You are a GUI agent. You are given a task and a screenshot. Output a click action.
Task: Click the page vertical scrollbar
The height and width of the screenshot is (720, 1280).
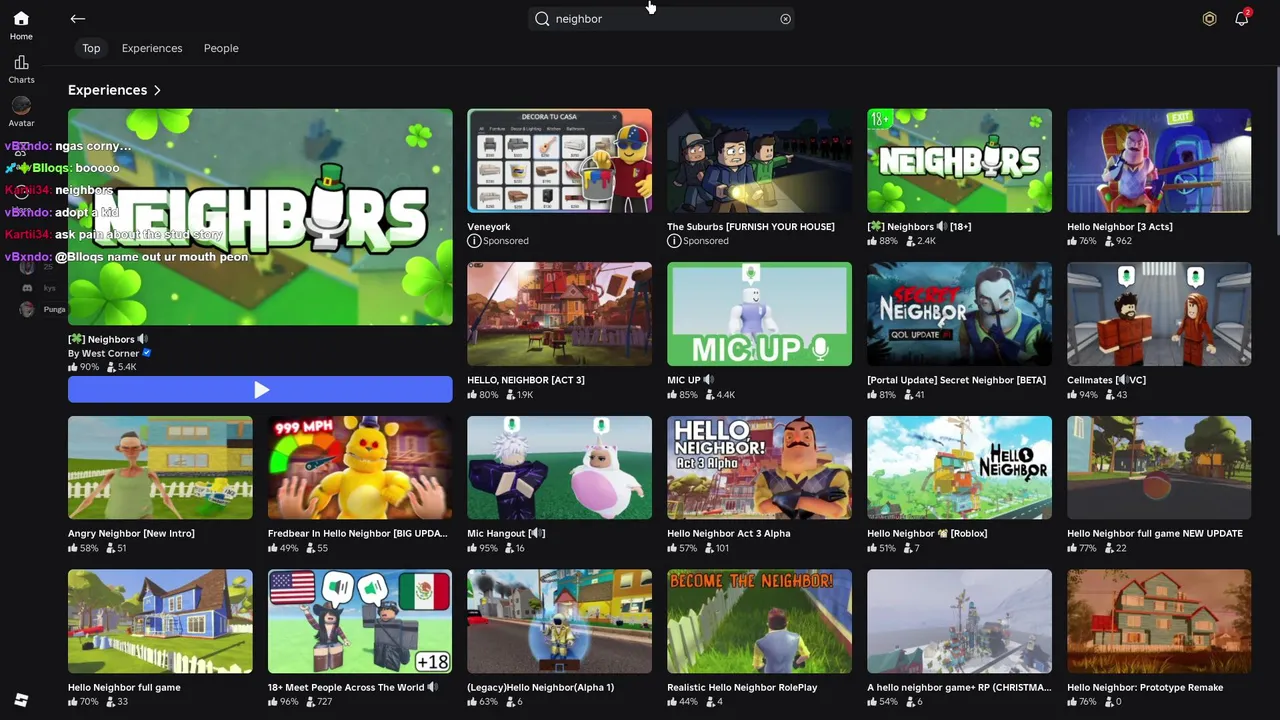click(1276, 150)
